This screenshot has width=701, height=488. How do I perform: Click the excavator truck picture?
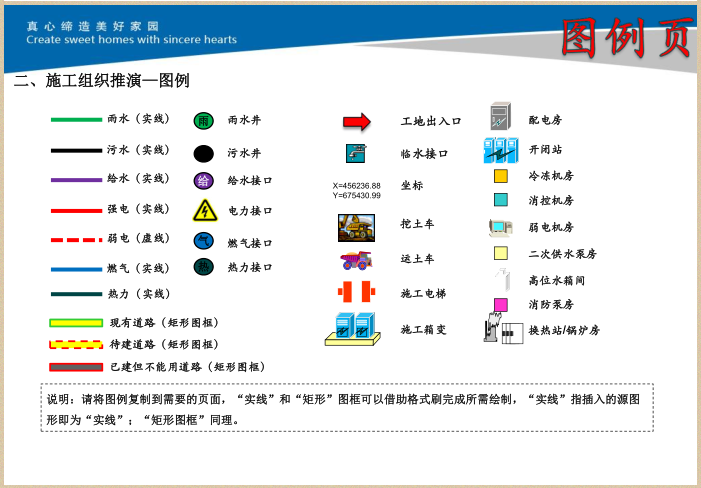point(356,228)
